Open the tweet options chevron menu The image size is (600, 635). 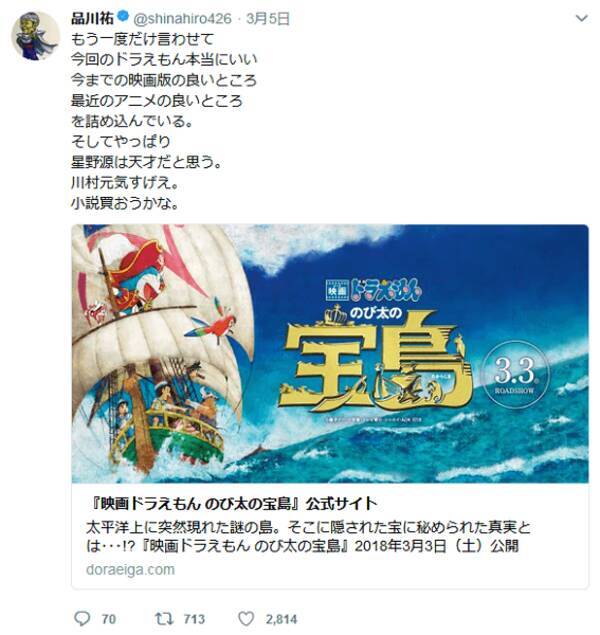click(x=581, y=19)
